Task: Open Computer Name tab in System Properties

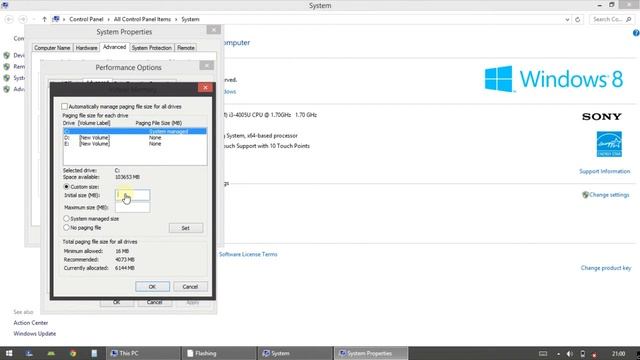Action: 52,48
